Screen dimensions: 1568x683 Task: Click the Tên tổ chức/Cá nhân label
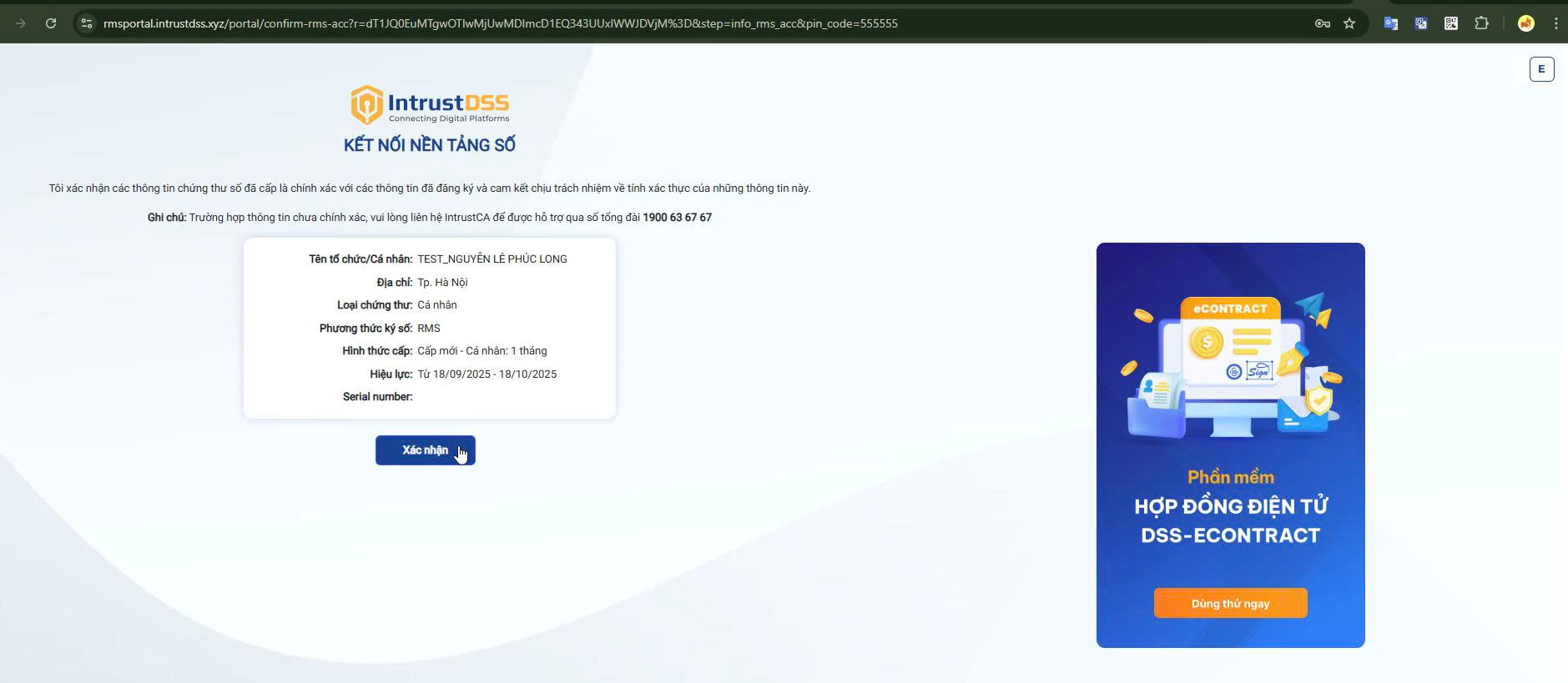coord(360,259)
